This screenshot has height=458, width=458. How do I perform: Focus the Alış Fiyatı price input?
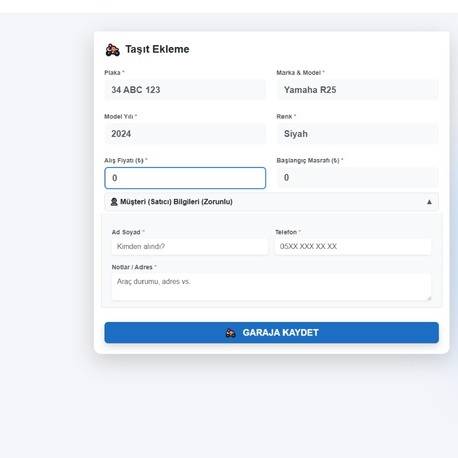tap(185, 178)
